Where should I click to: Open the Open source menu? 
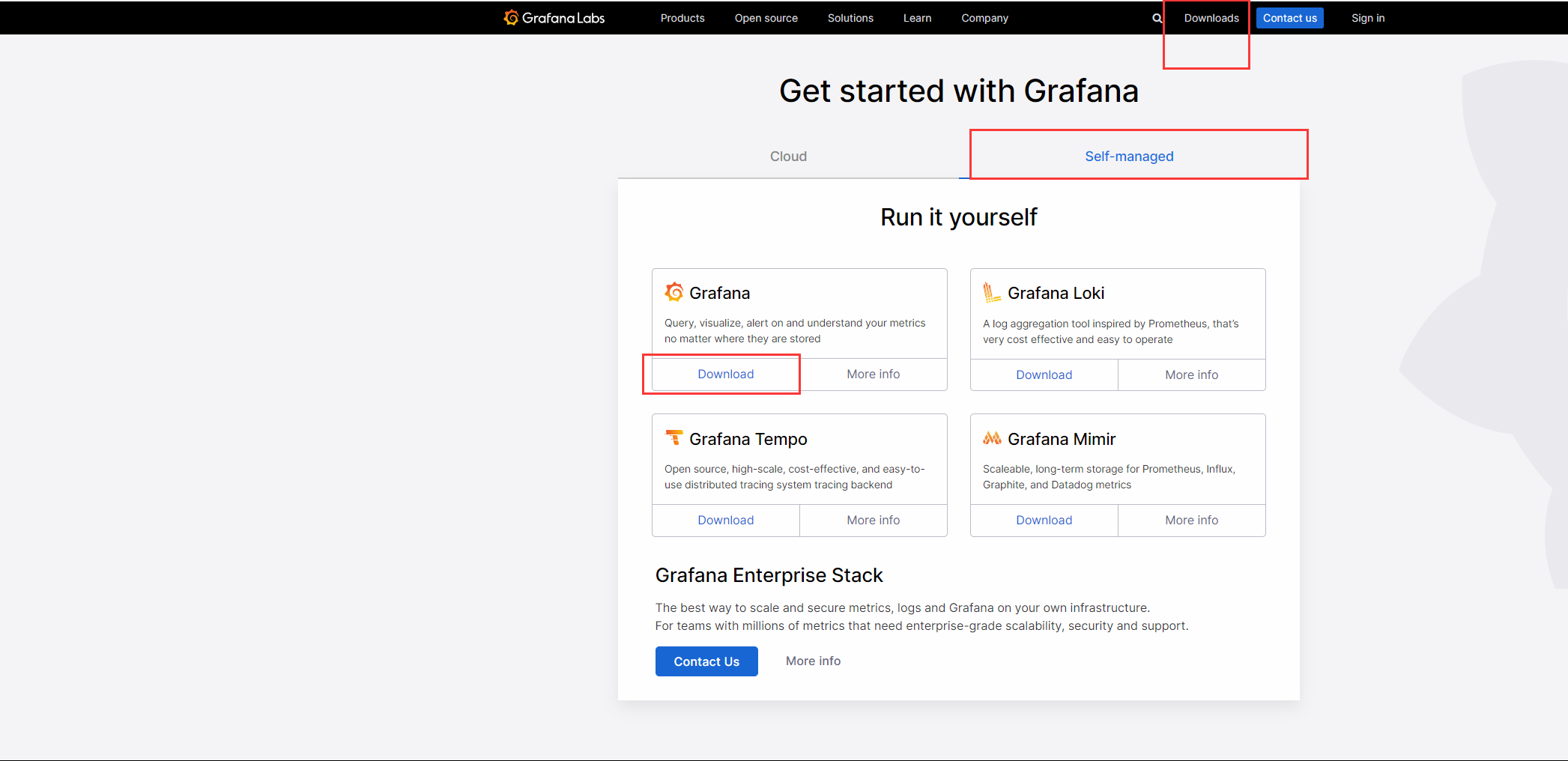[x=766, y=18]
